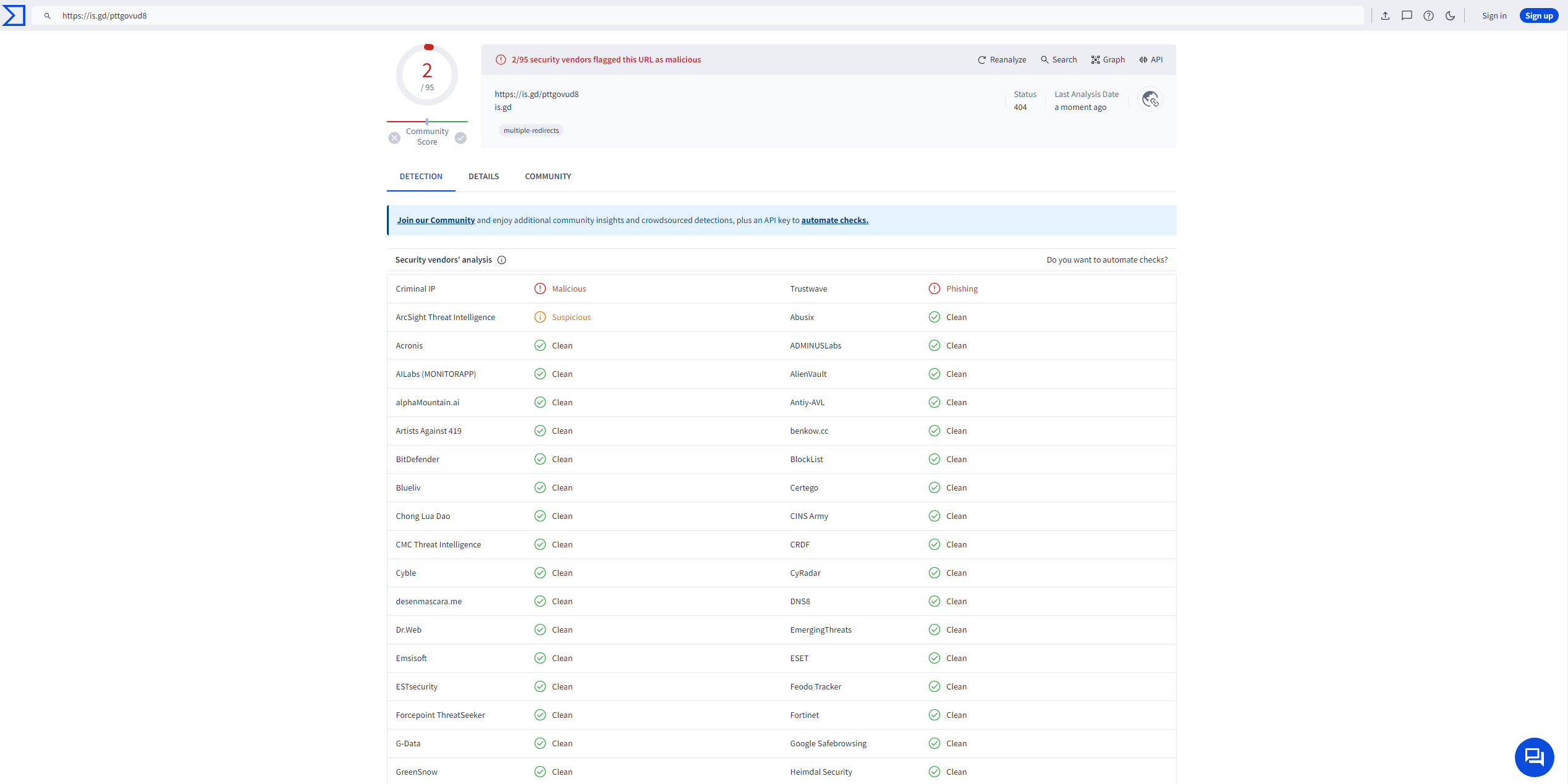Click the upload file icon
Screen dimensions: 1568x784
[1385, 16]
